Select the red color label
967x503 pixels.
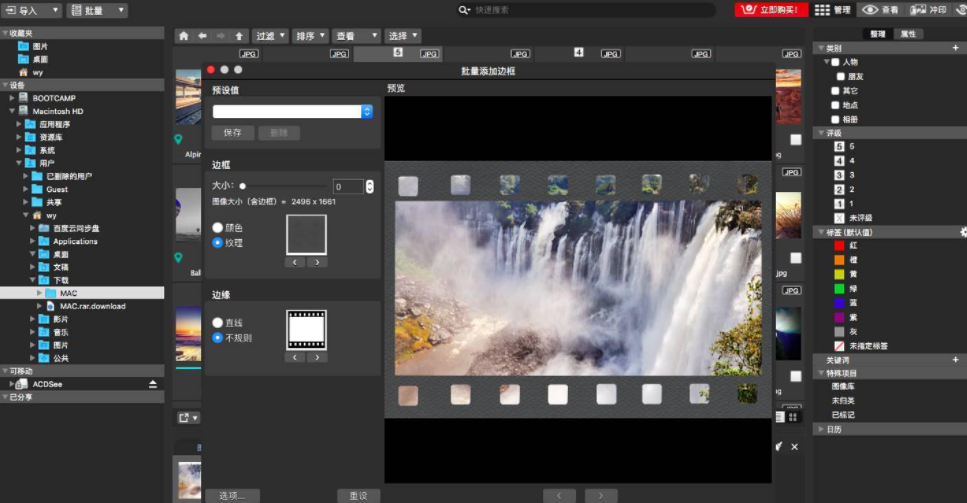839,245
